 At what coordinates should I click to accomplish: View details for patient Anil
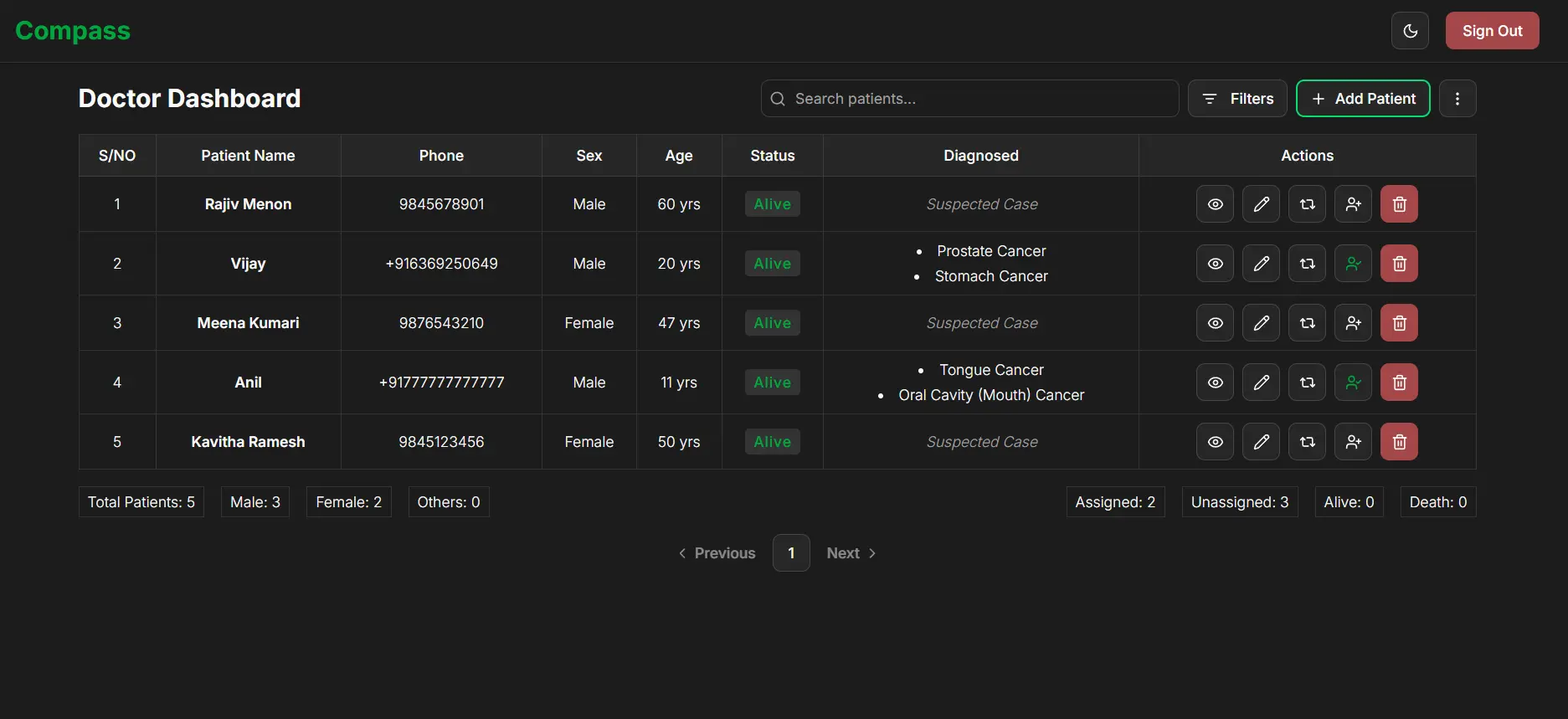(1215, 383)
